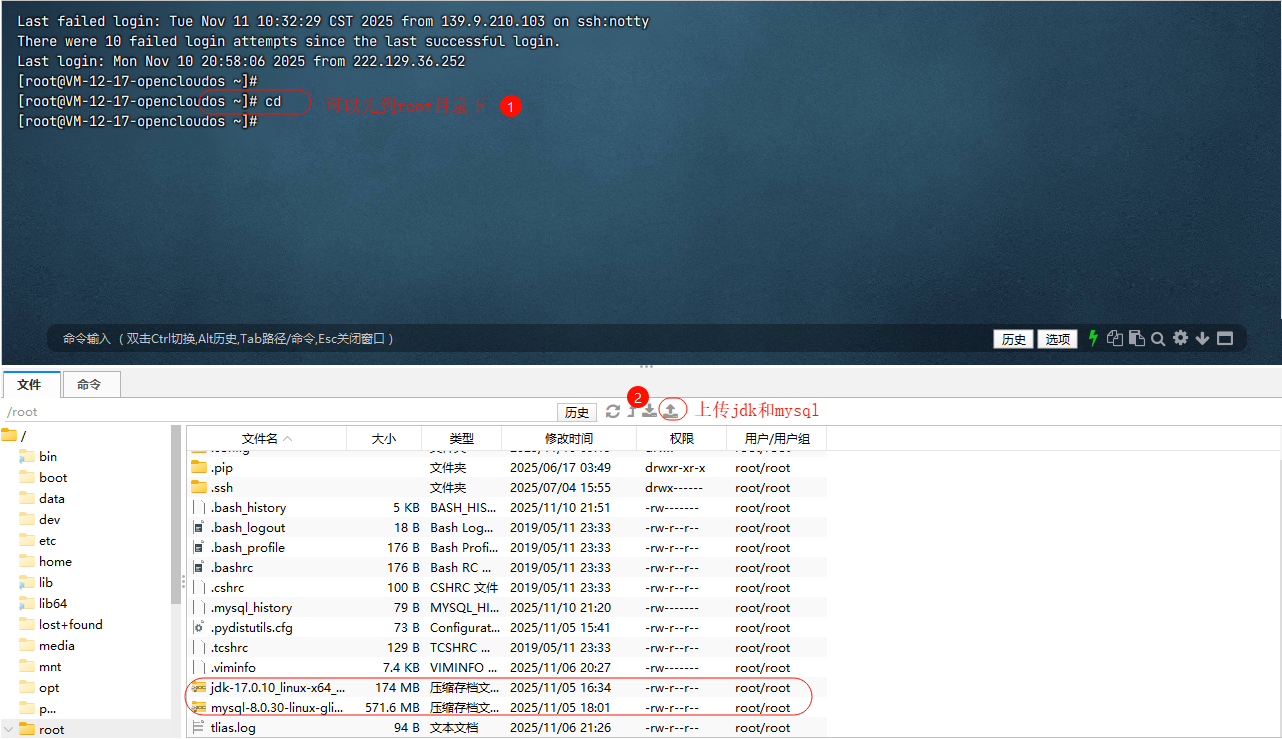Click the down-arrow icon in the terminal toolbar

click(1202, 339)
